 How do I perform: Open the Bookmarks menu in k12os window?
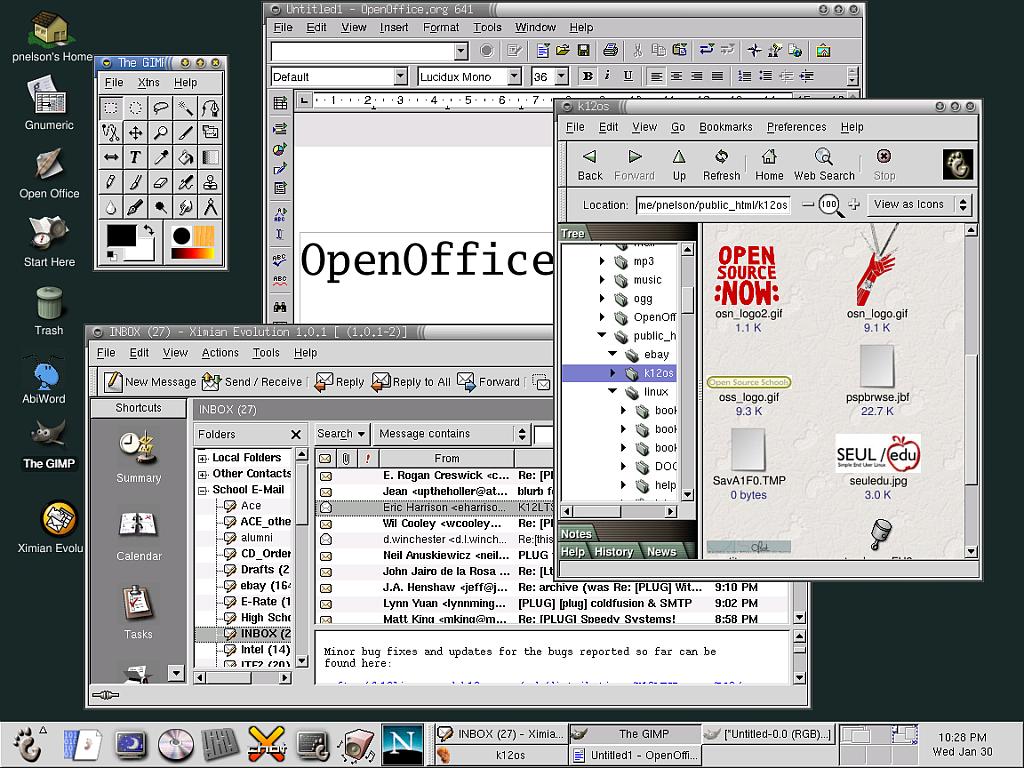click(x=726, y=127)
